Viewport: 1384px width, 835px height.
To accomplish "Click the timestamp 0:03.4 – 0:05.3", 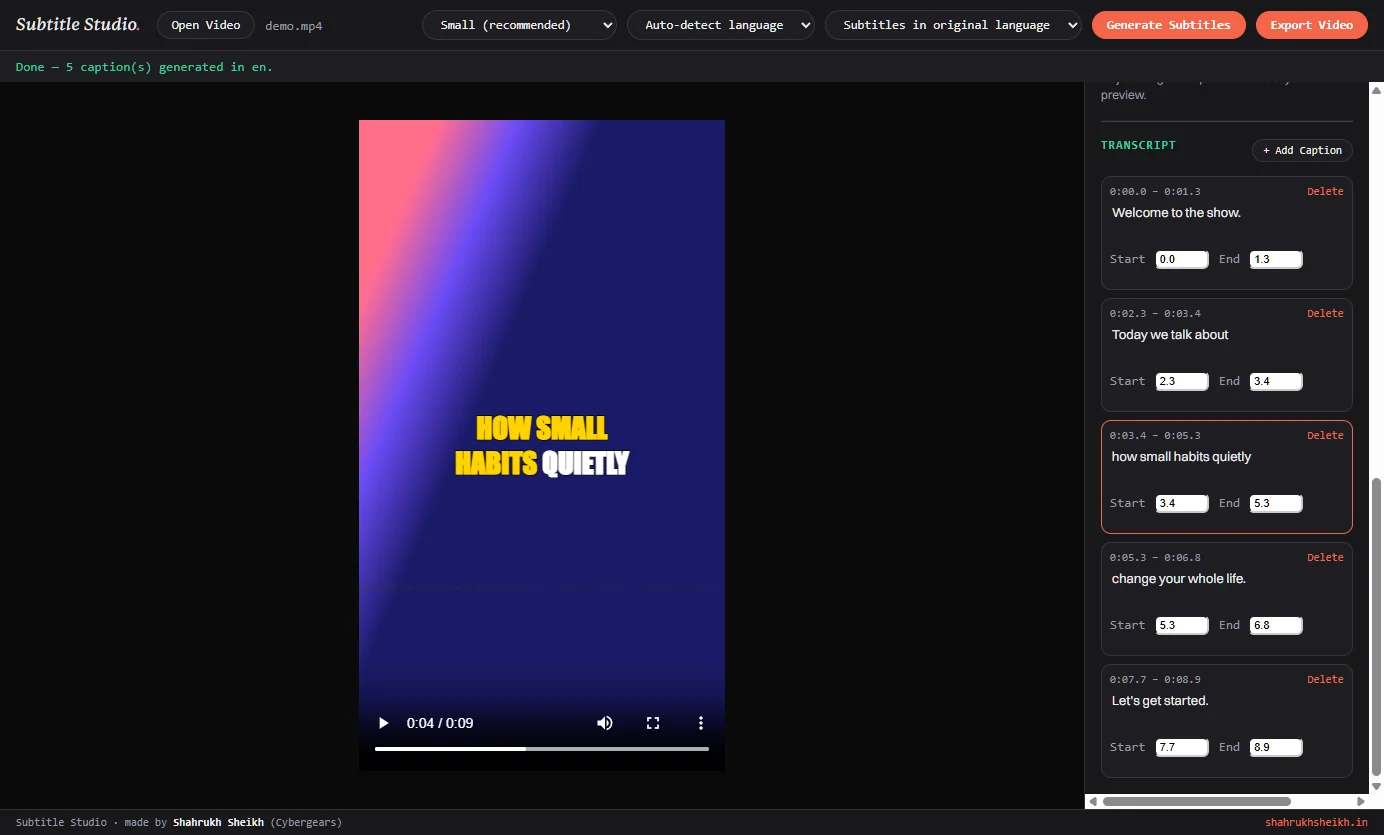I will 1155,435.
